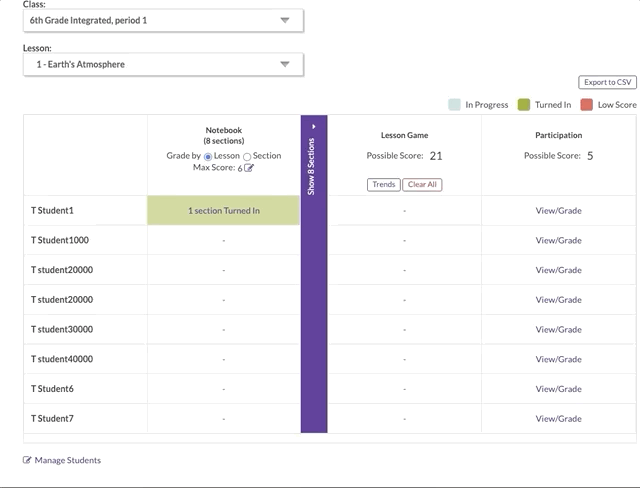The width and height of the screenshot is (640, 488).
Task: Open View/Grade for T Student7
Action: coord(558,418)
